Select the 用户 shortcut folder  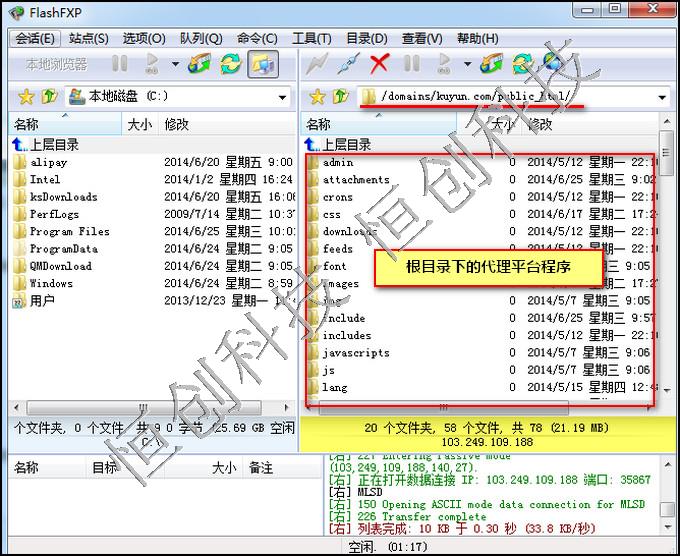pyautogui.click(x=42, y=301)
